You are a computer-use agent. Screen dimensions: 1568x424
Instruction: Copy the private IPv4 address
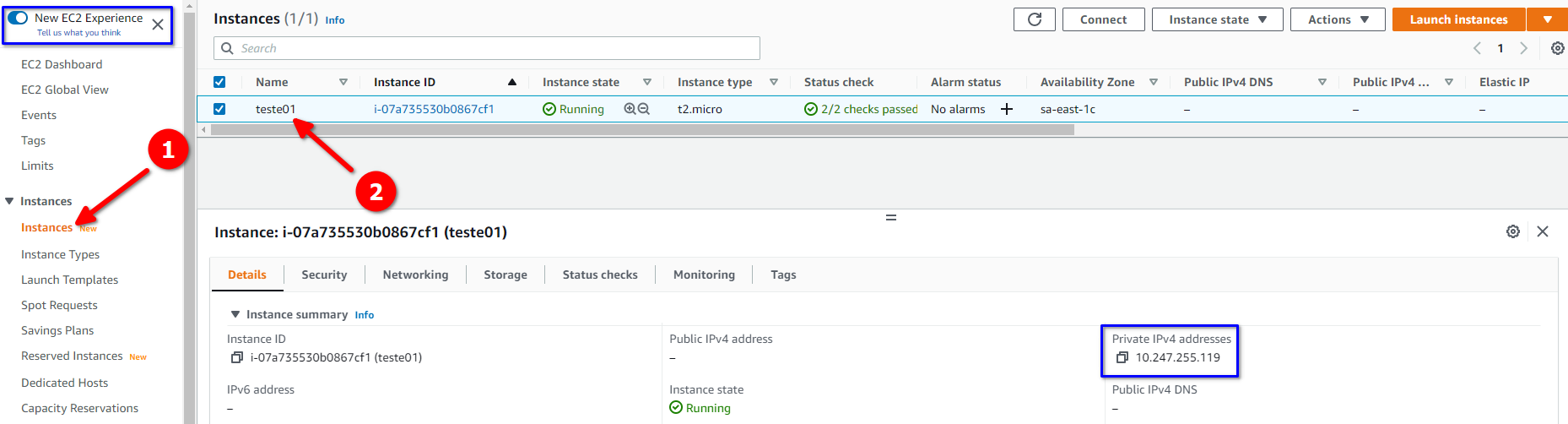pyautogui.click(x=1122, y=357)
